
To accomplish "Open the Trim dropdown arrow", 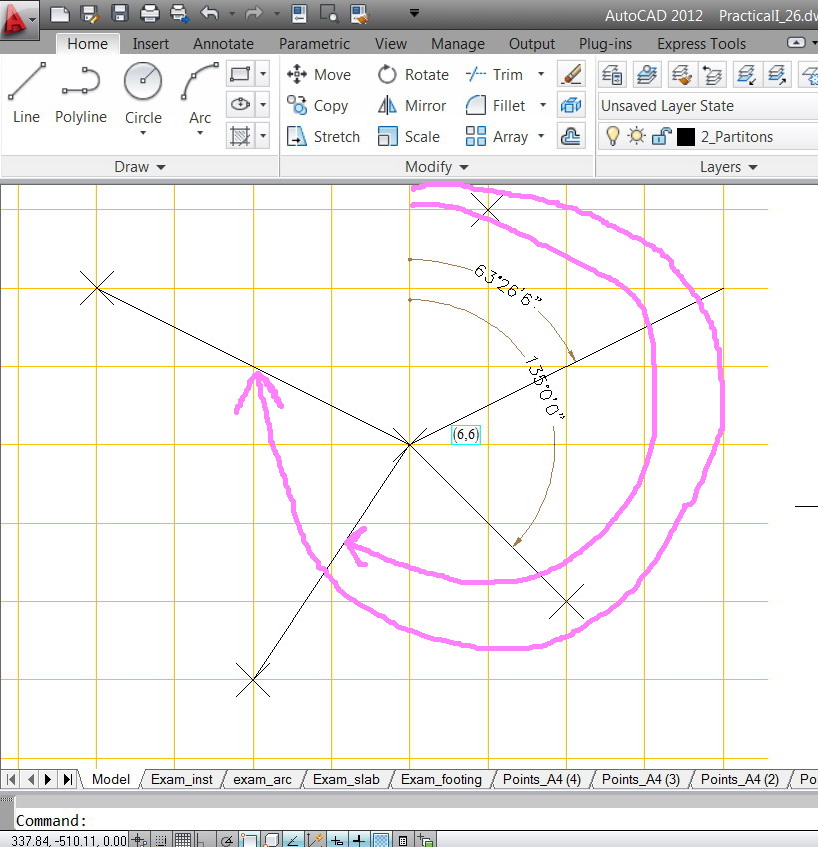I will click(x=541, y=74).
